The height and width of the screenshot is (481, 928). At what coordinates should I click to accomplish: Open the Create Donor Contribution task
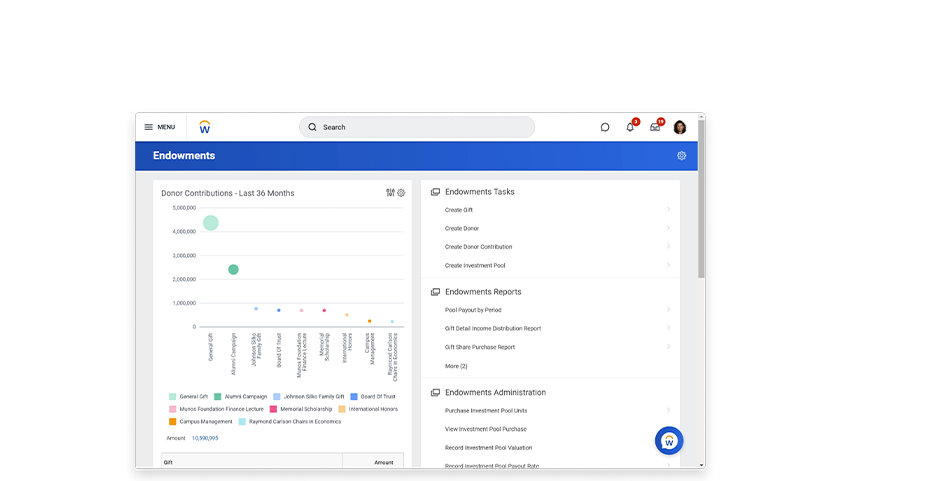478,247
